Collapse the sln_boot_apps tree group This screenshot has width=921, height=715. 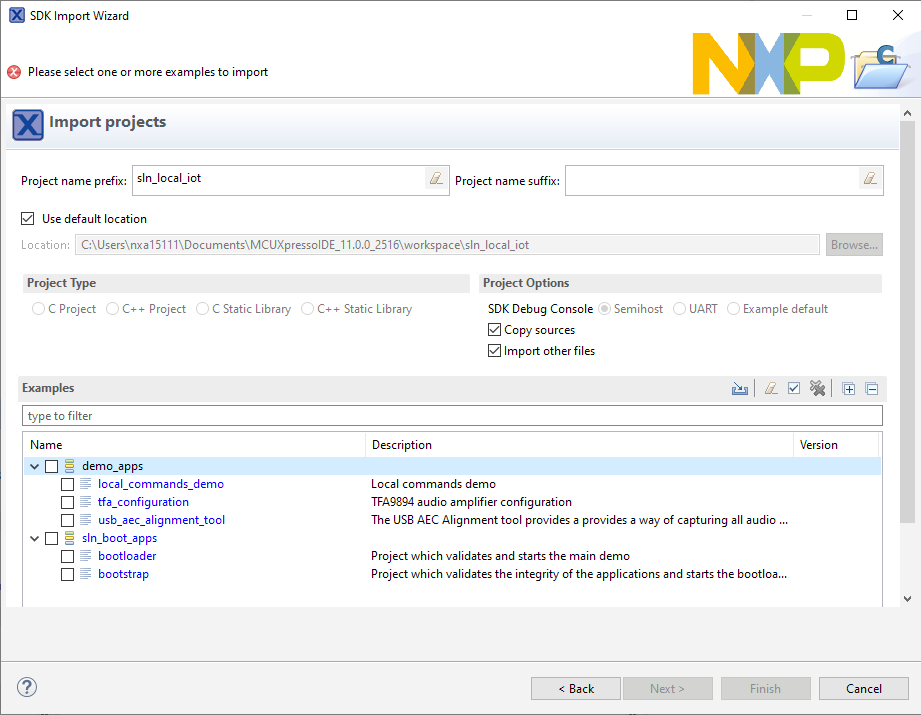click(35, 538)
